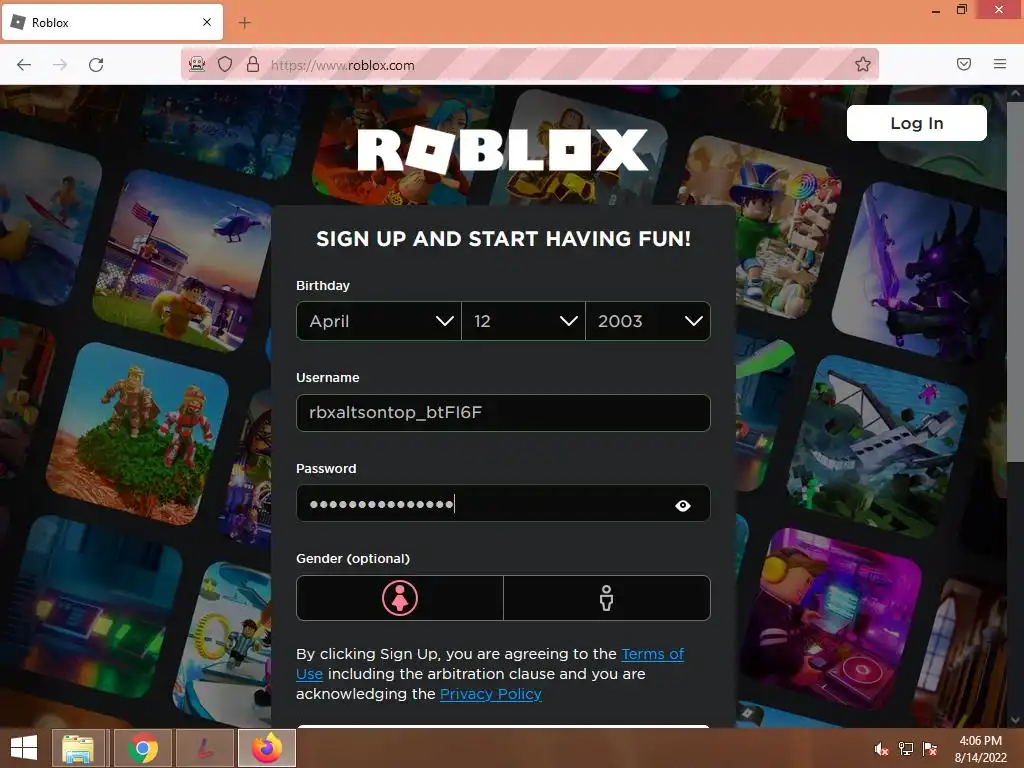Click the Firefox taskbar icon
The image size is (1024, 768).
tap(267, 748)
